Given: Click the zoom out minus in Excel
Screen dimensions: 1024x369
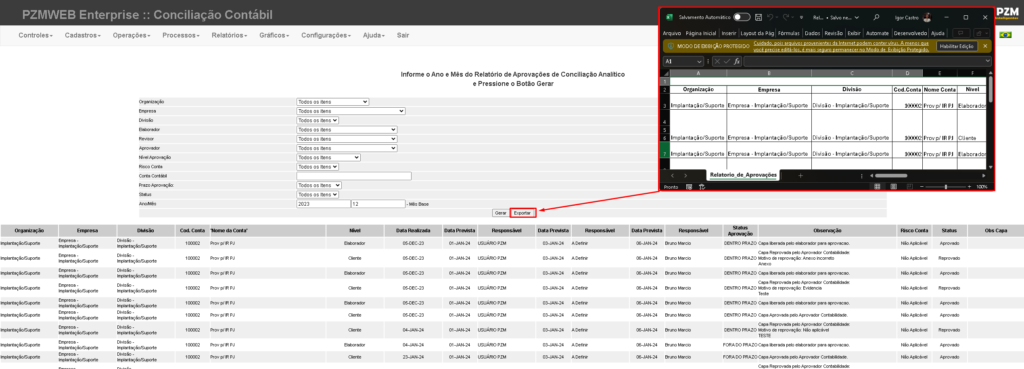Looking at the screenshot, I should 921,187.
